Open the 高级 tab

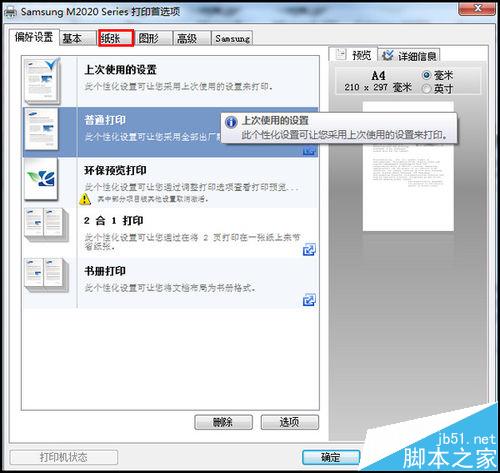(x=192, y=38)
